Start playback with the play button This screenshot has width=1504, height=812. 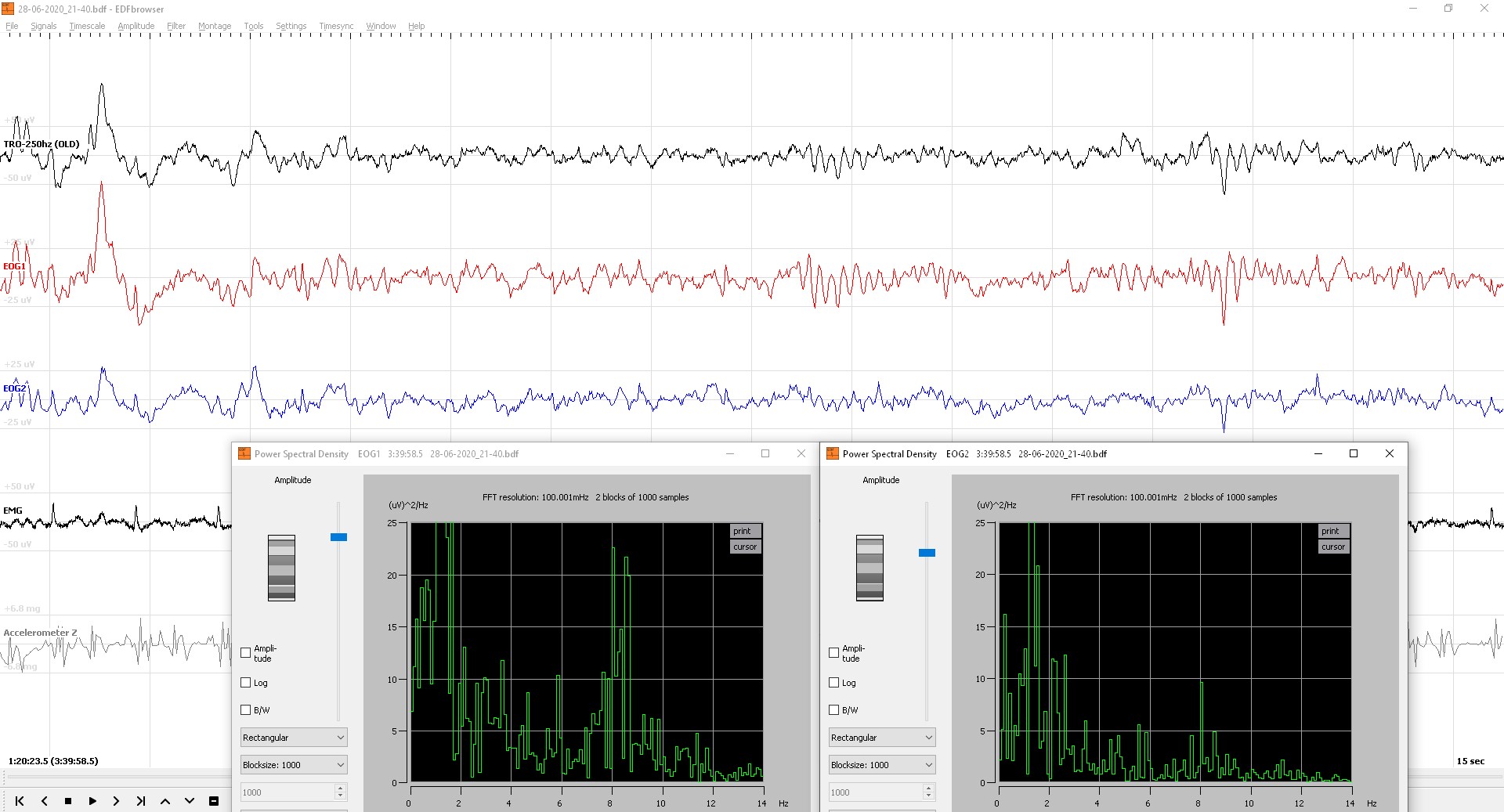(92, 801)
